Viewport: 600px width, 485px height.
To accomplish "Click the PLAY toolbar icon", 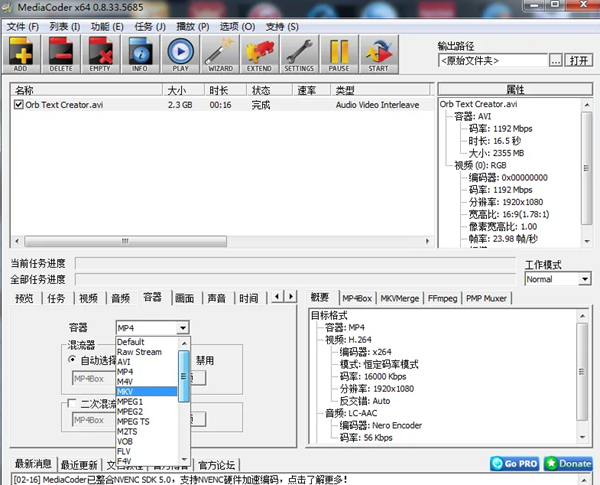I will 180,54.
